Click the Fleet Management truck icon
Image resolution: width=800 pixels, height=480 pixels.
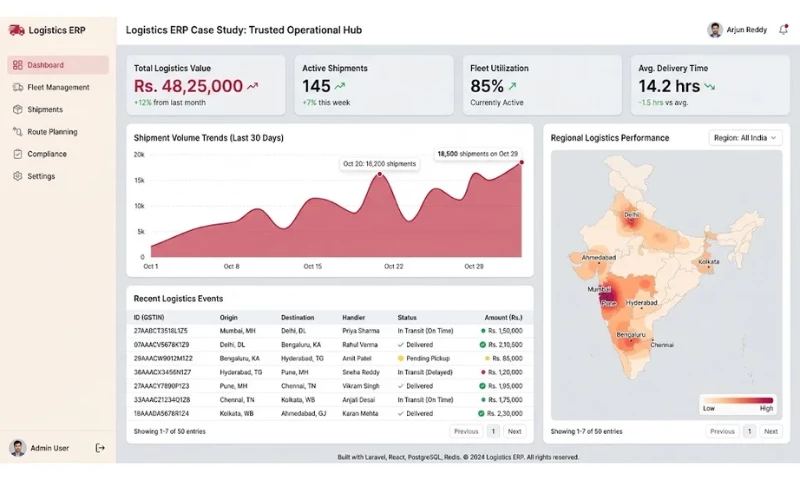pos(18,87)
